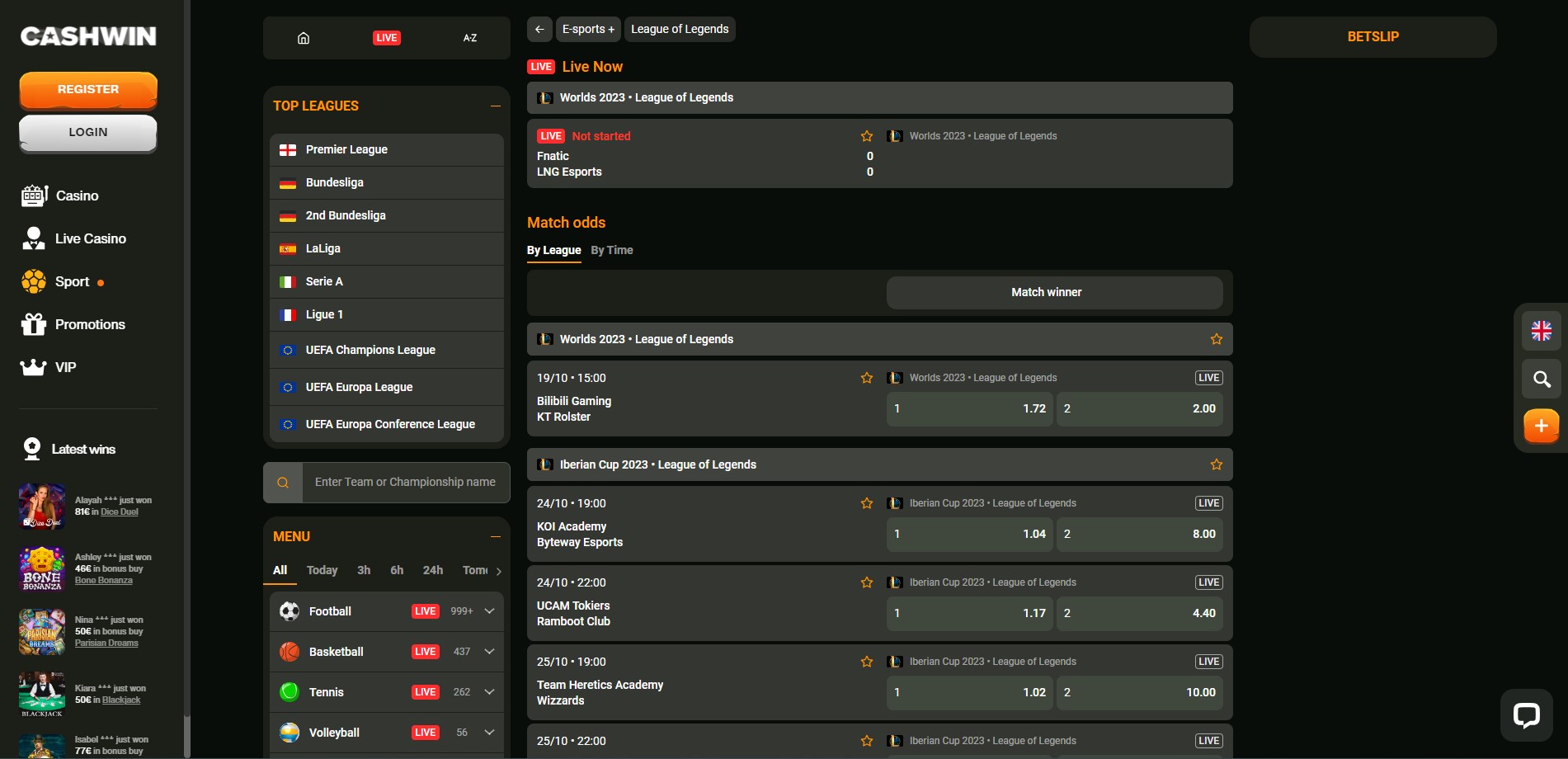Open the Ligue 1 league
The width and height of the screenshot is (1568, 759).
[x=387, y=314]
